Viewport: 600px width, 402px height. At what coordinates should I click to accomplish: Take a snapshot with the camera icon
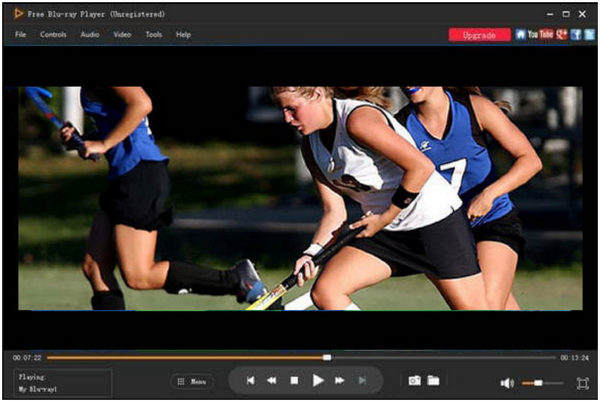click(414, 381)
